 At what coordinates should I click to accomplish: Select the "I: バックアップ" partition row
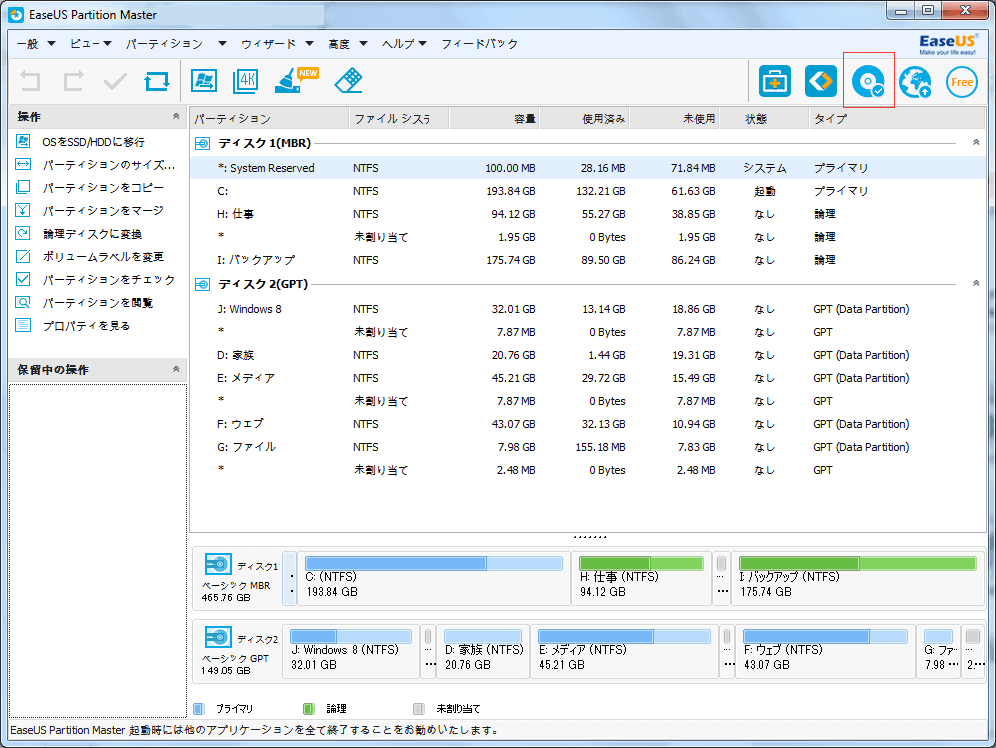588,260
